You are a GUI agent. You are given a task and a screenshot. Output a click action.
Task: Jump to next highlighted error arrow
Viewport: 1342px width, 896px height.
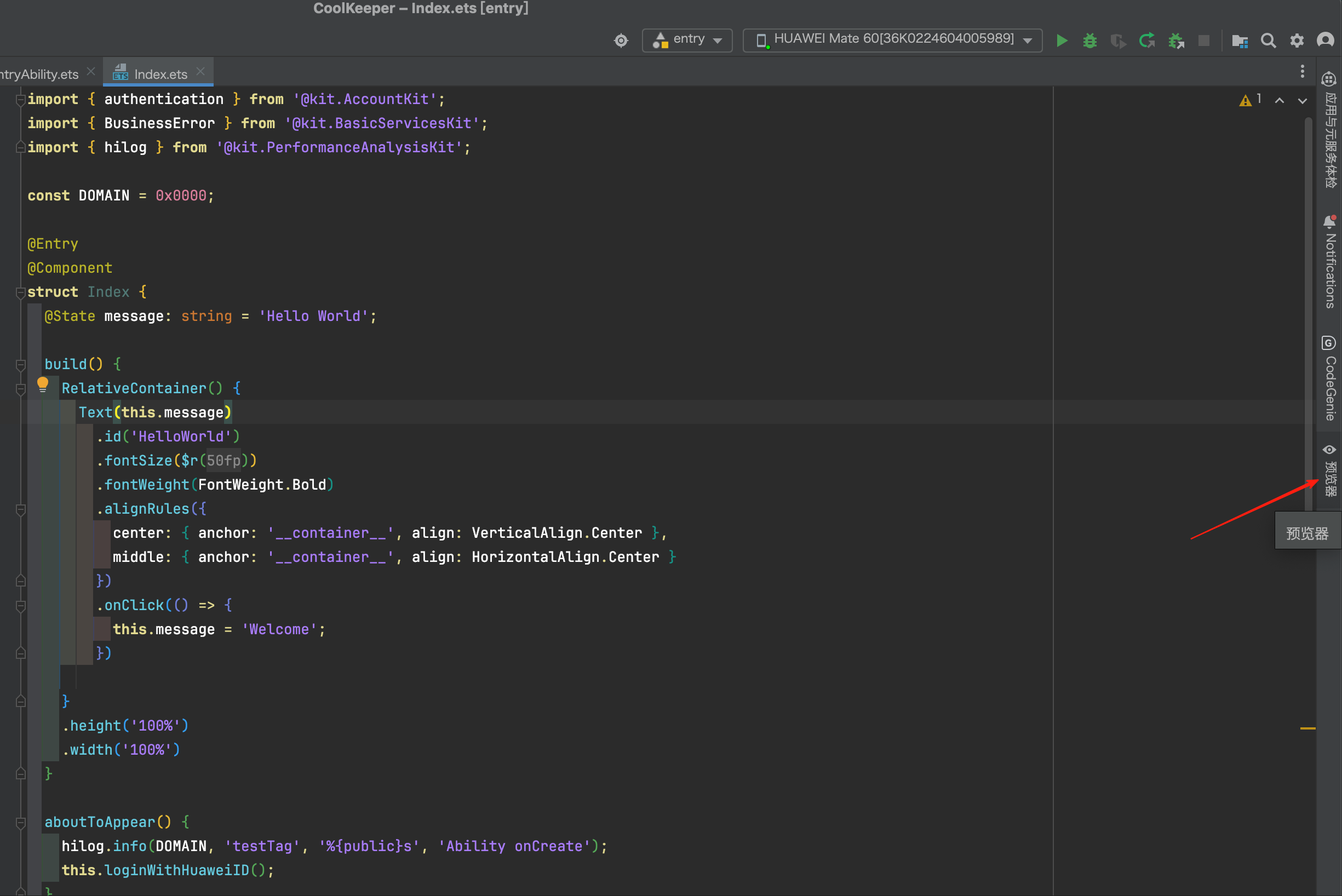[1302, 101]
